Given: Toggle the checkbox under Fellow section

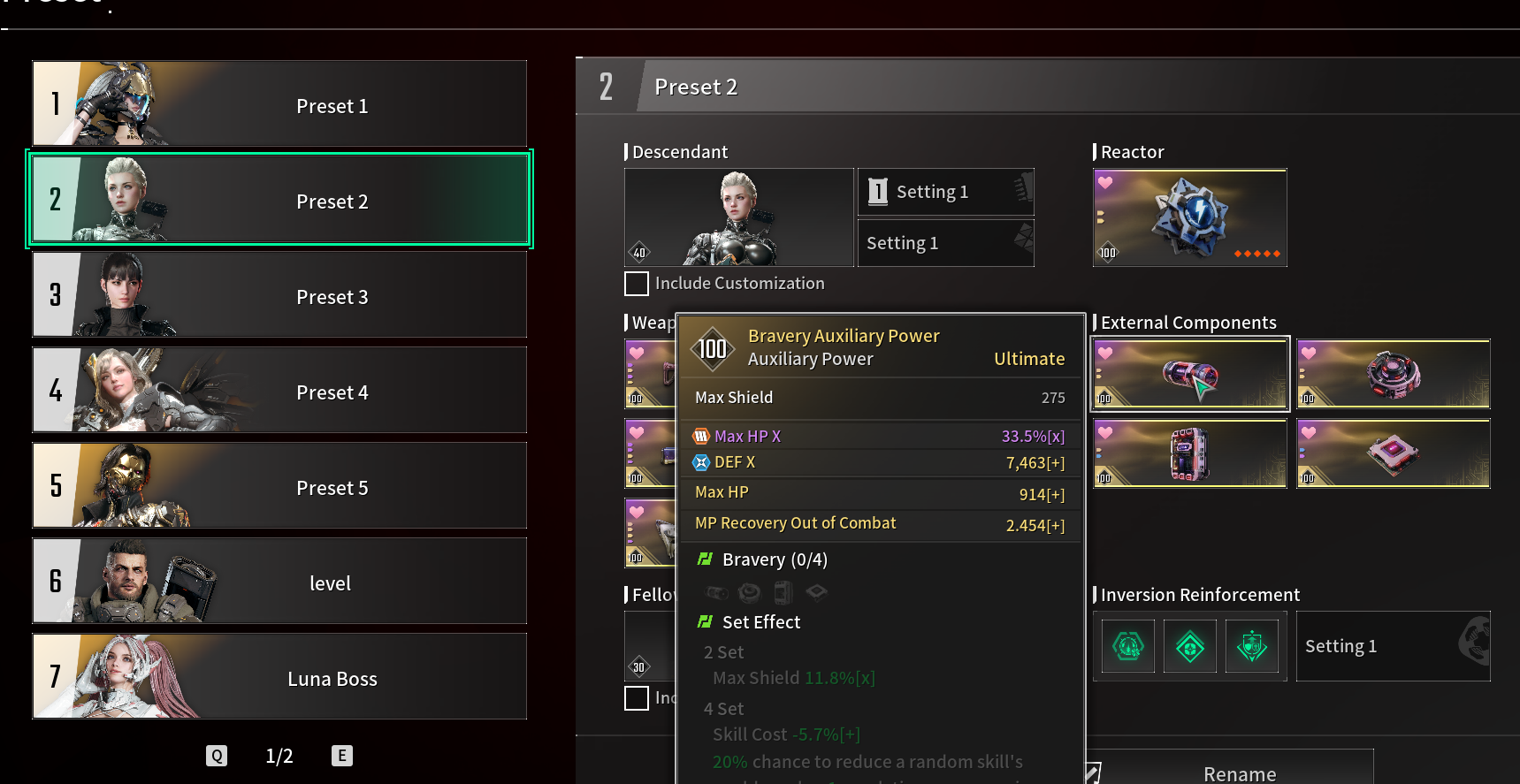Looking at the screenshot, I should [637, 698].
